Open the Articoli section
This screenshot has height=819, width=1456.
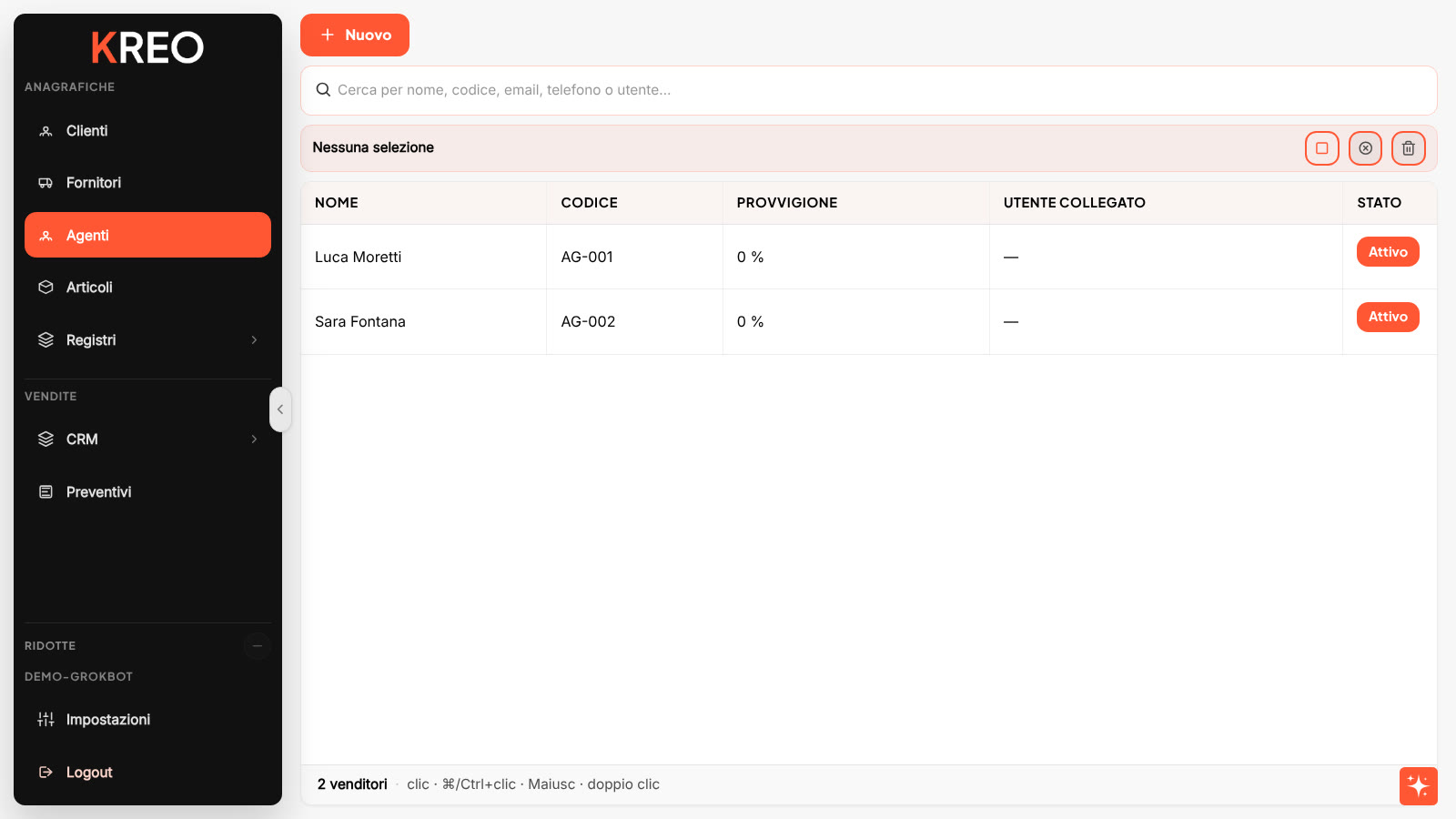coord(147,288)
